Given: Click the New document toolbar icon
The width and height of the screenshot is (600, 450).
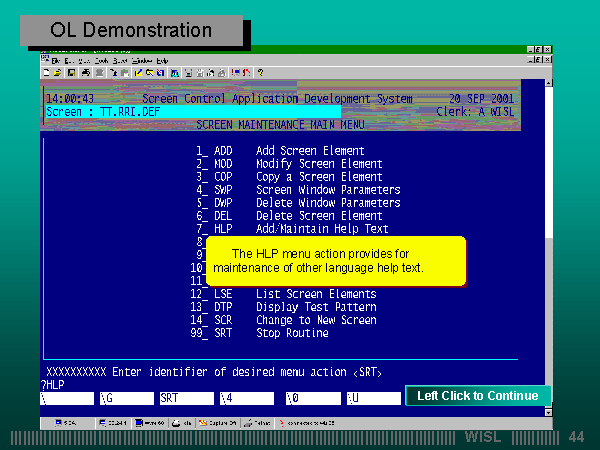Looking at the screenshot, I should click(47, 72).
